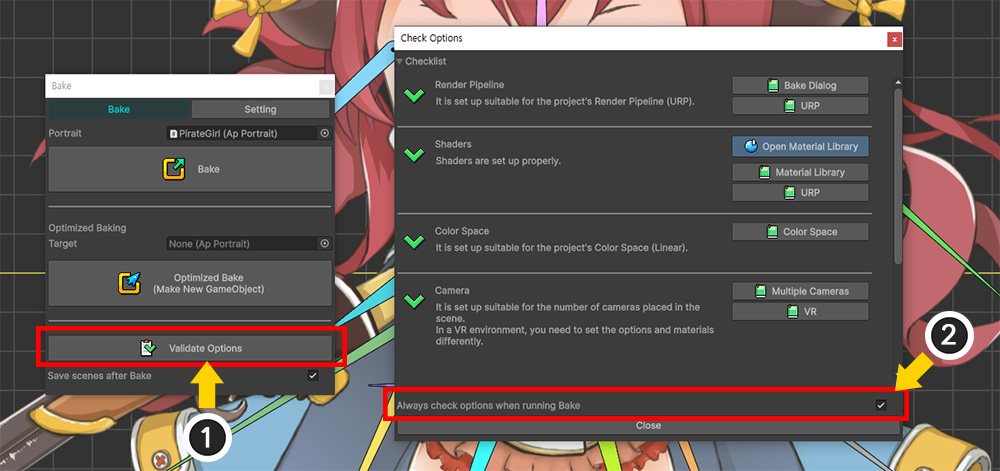Screen dimensions: 1000x471
Task: Click the book icon on Material Library
Action: pos(764,172)
